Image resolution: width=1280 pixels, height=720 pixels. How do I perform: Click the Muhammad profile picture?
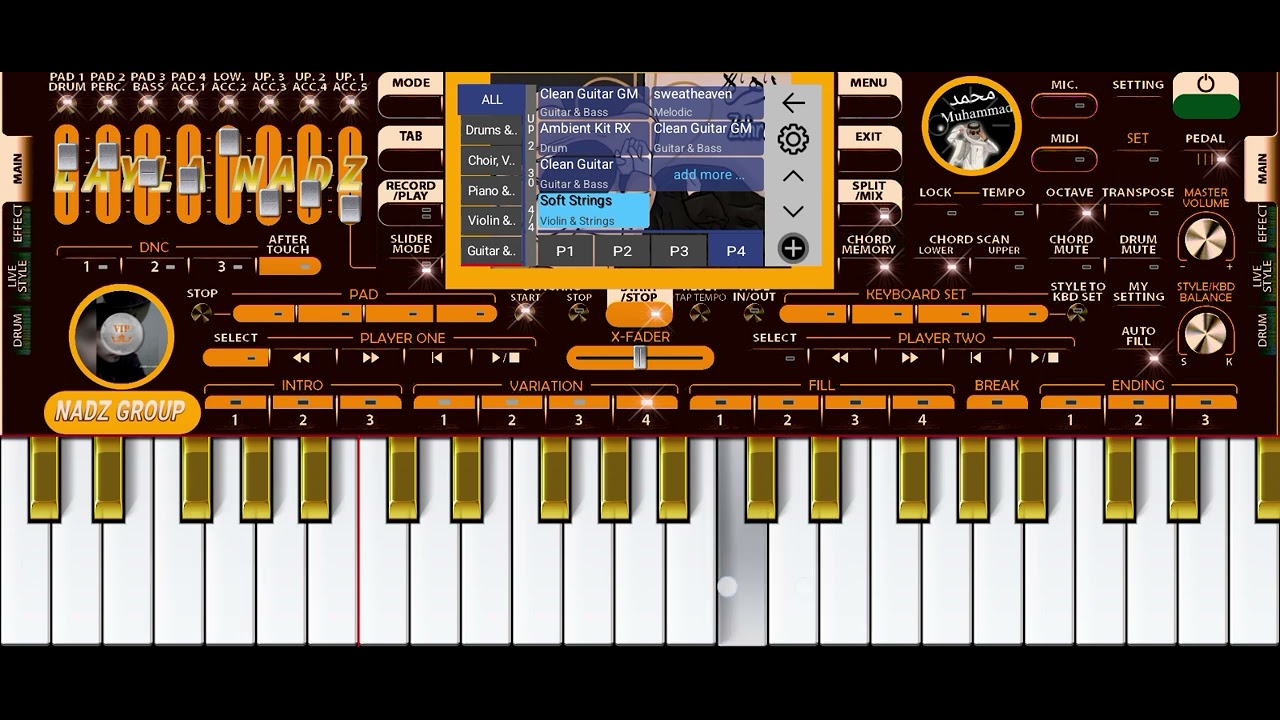coord(971,126)
